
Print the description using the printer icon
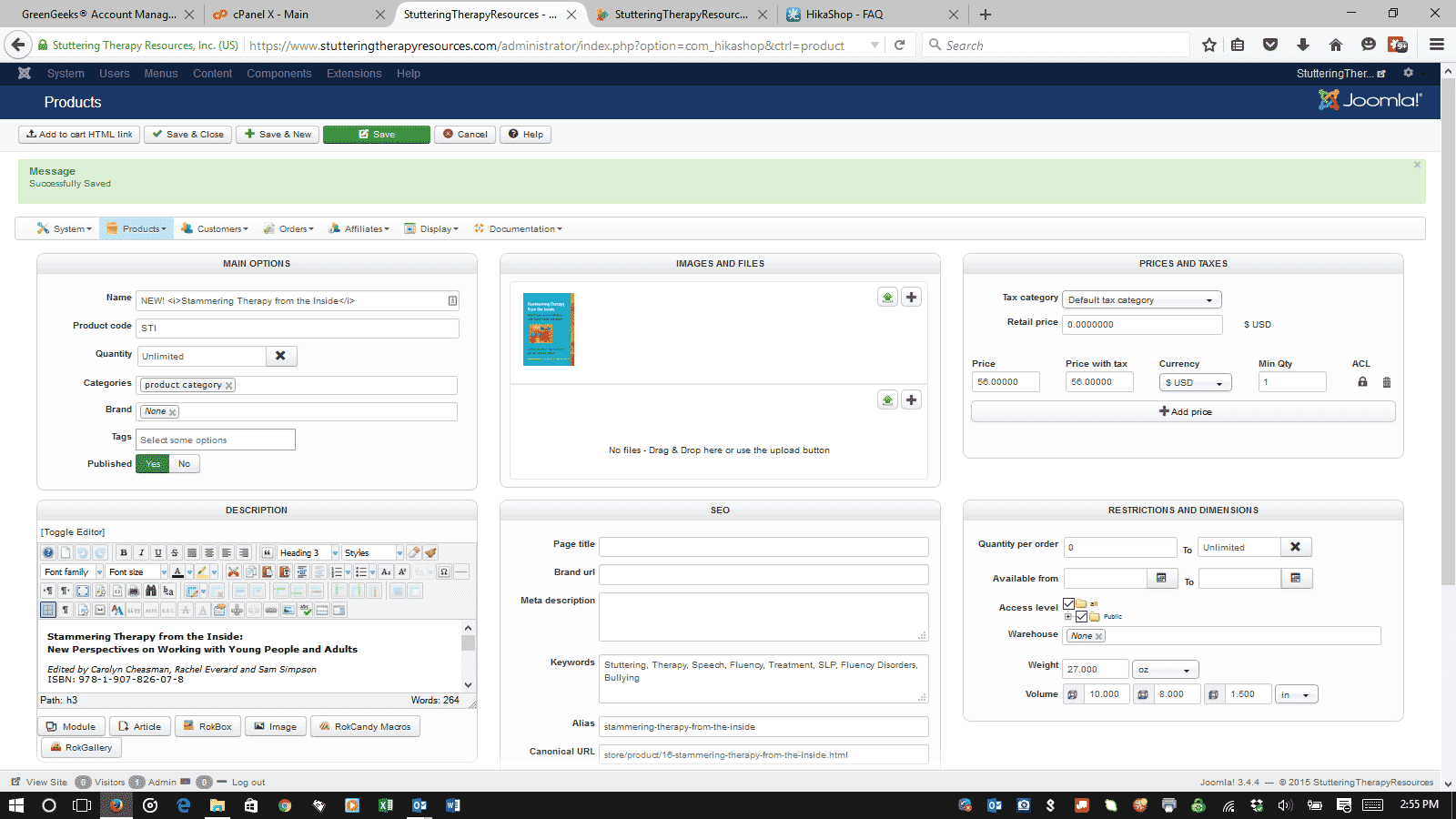click(134, 591)
